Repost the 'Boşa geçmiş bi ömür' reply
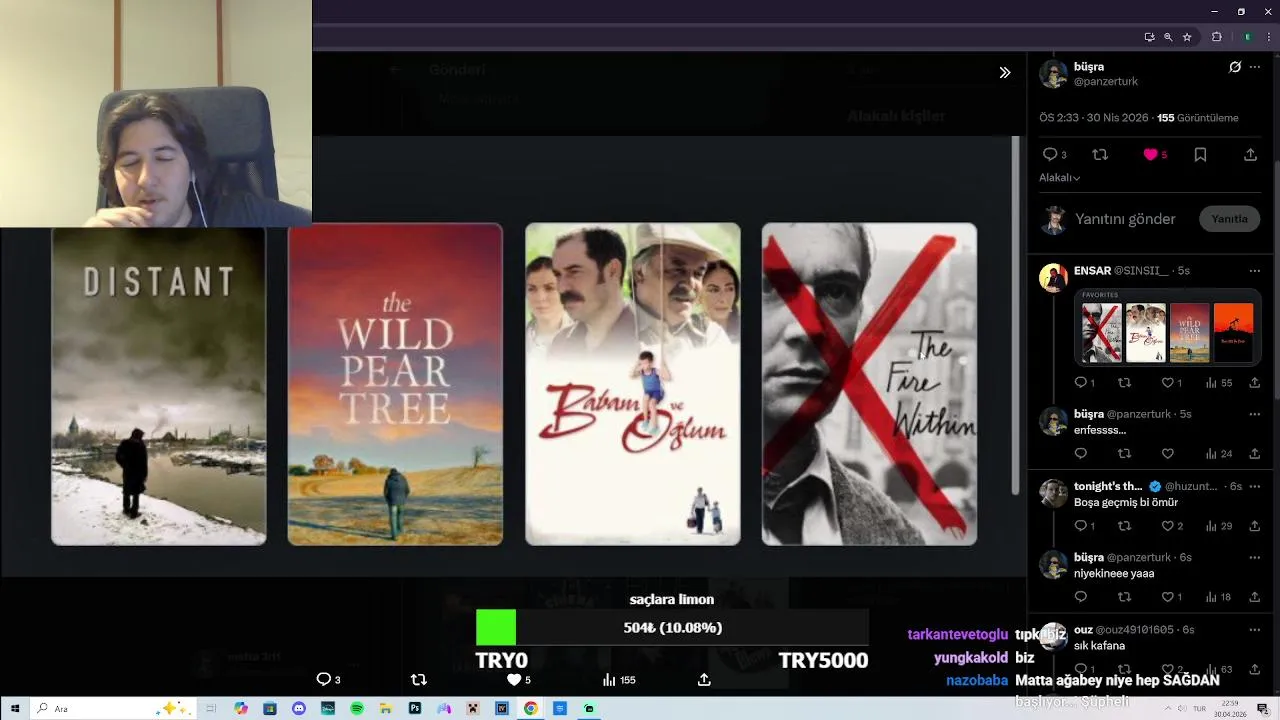The height and width of the screenshot is (720, 1280). pyautogui.click(x=1124, y=526)
